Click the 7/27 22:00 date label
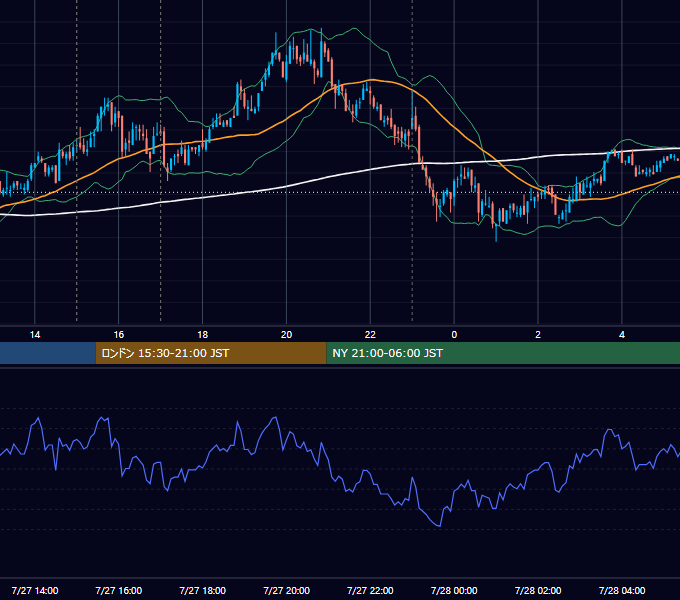Viewport: 680px width, 600px height. tap(370, 590)
